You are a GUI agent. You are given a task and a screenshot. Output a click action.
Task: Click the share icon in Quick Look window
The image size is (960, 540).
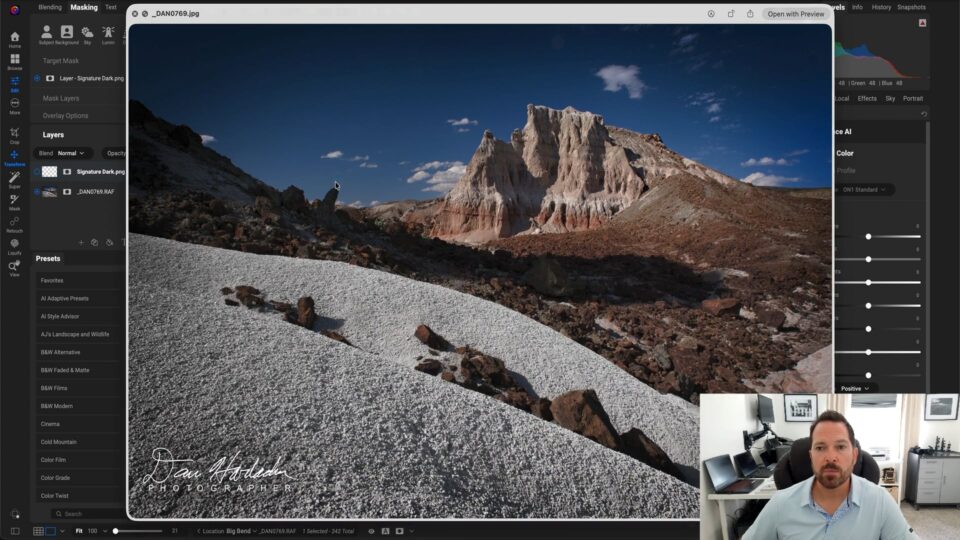tap(750, 13)
